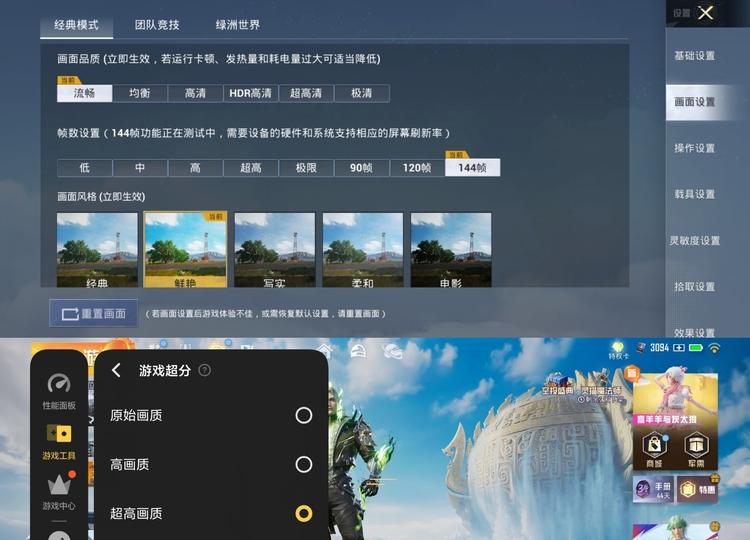Set graphics quality to 高清
The height and width of the screenshot is (540, 750).
coord(196,93)
